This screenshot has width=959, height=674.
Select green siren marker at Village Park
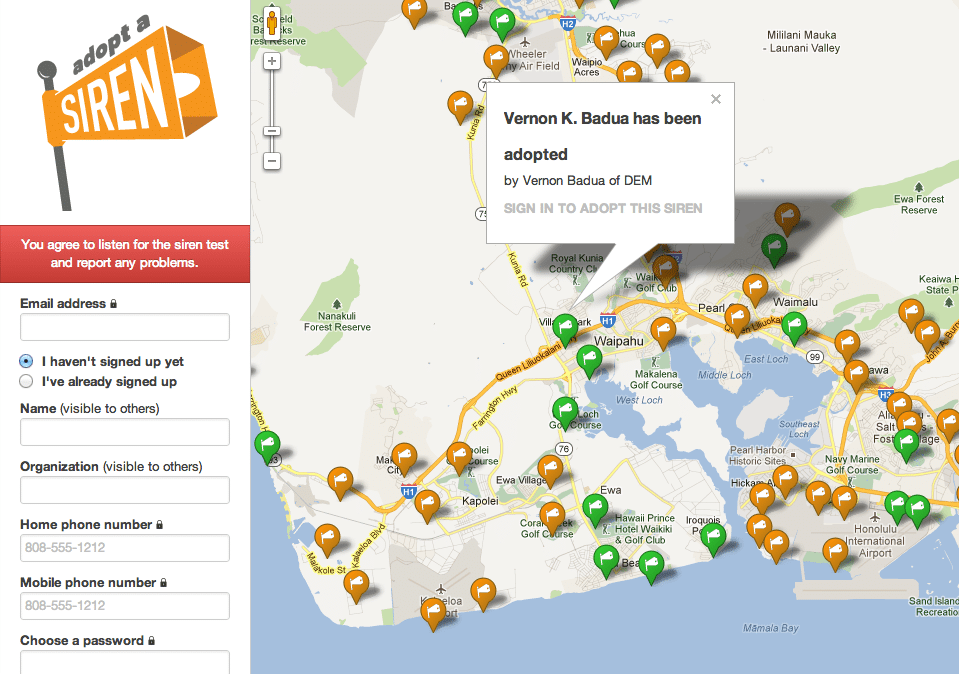click(x=565, y=330)
